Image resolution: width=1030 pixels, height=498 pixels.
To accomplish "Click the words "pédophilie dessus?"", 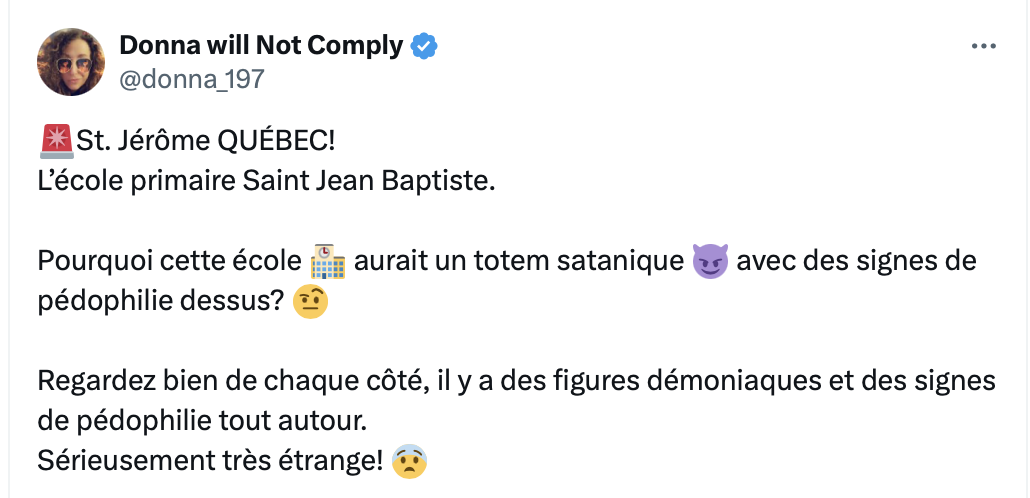I will coord(160,302).
